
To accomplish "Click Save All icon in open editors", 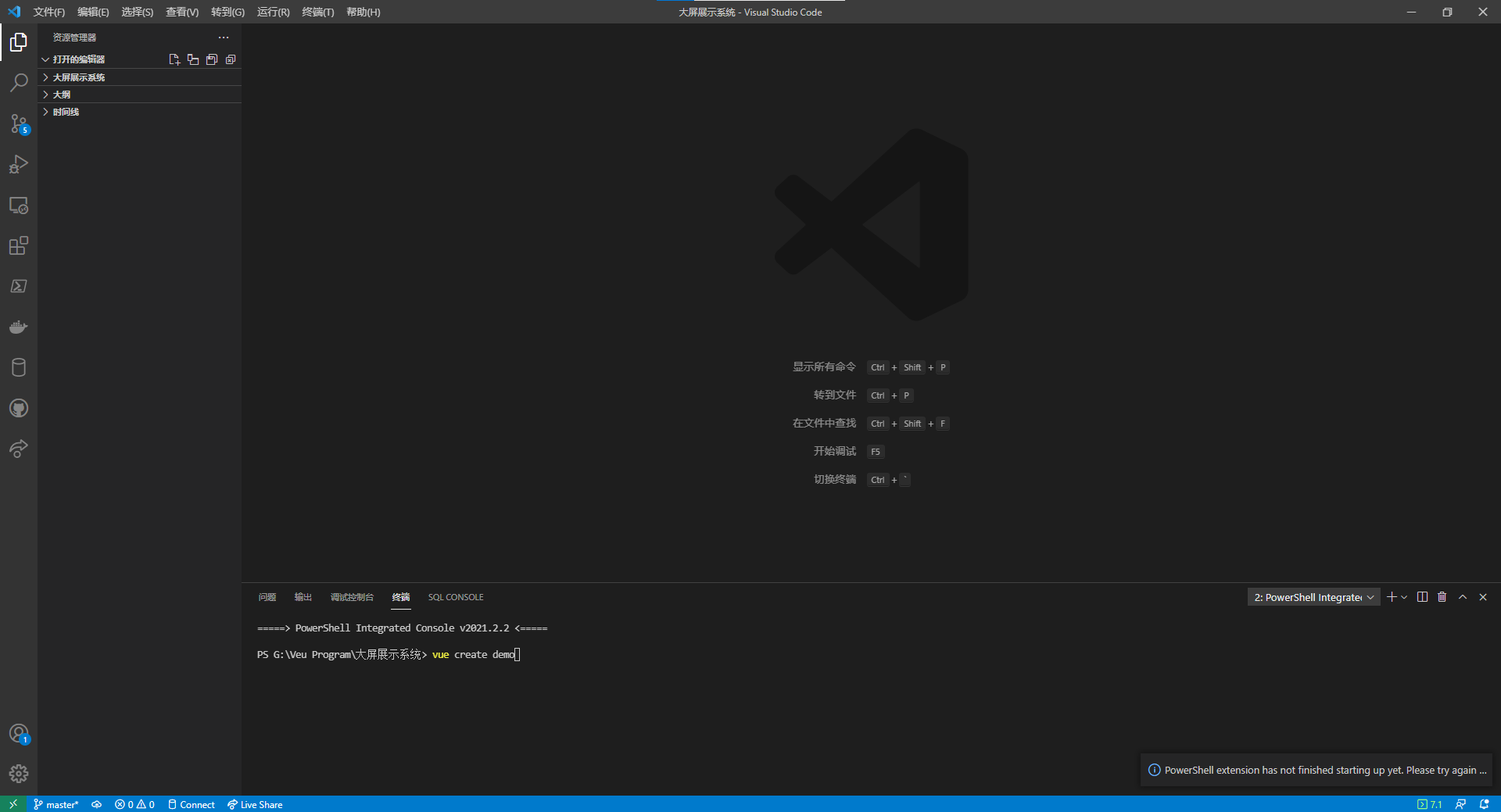I will pos(212,59).
